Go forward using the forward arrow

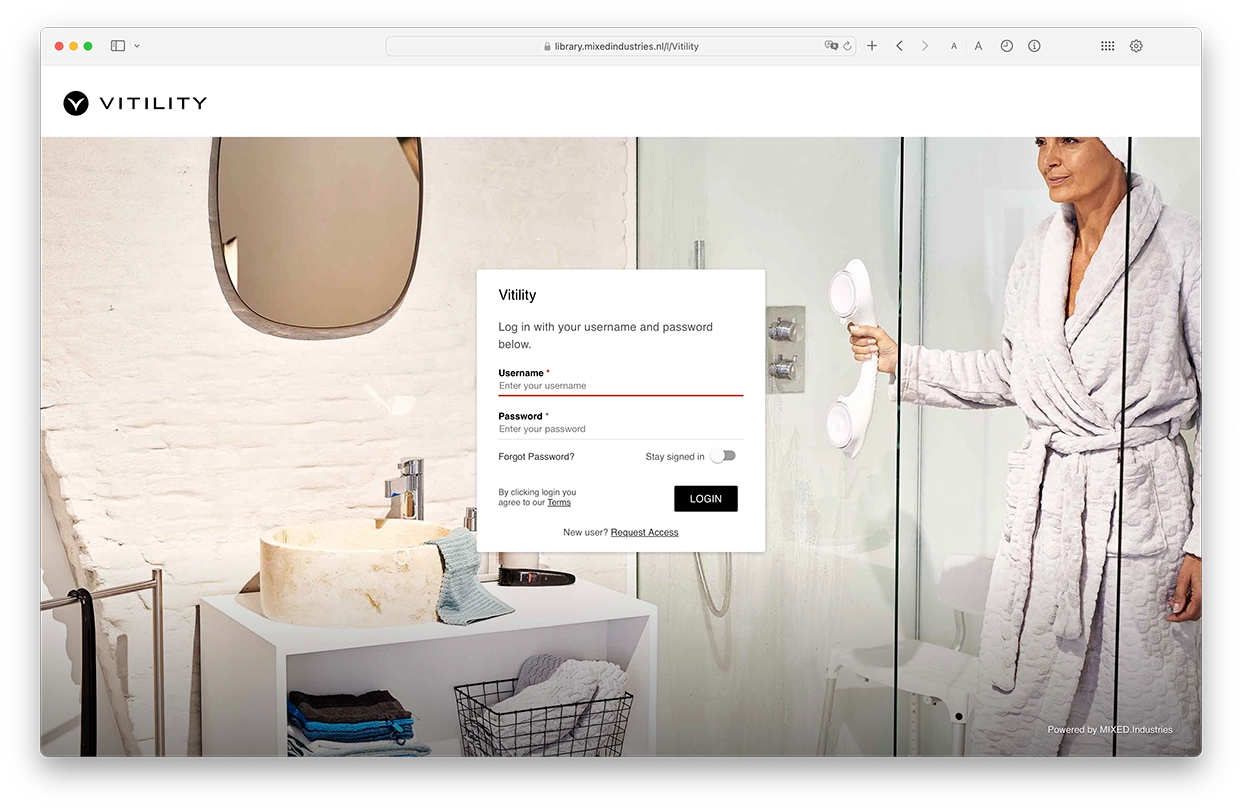click(x=925, y=46)
